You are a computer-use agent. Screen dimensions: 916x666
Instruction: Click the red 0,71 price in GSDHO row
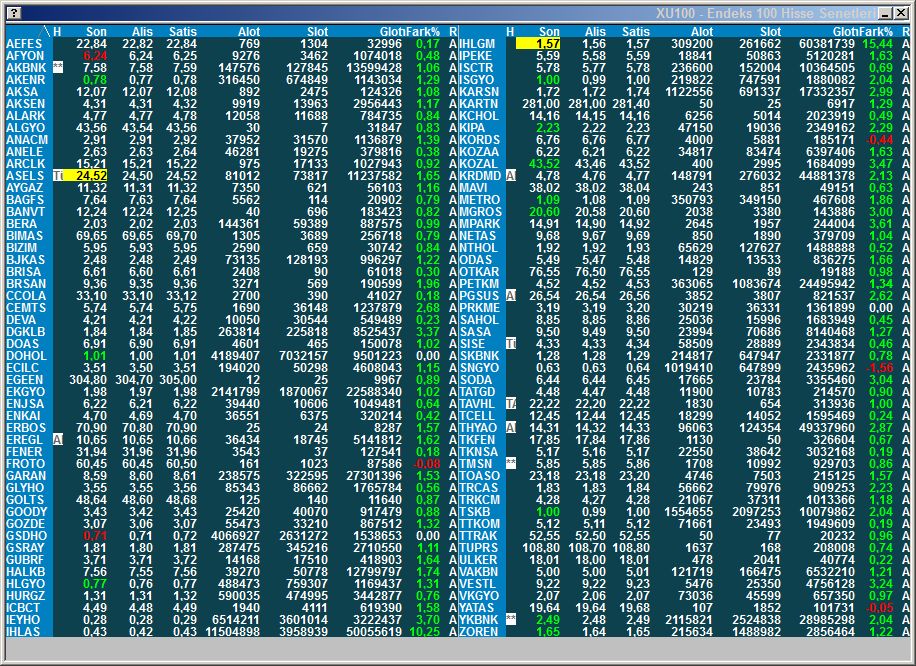click(x=95, y=536)
